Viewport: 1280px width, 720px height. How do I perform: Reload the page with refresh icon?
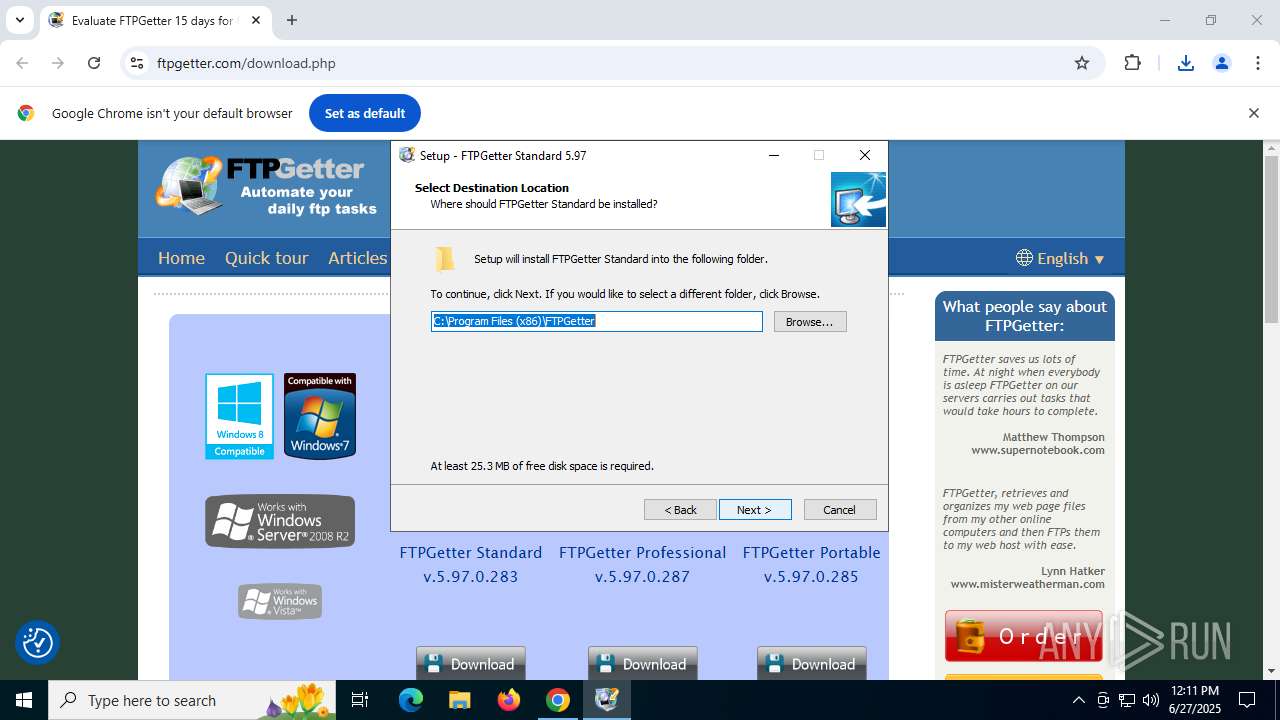pos(94,63)
